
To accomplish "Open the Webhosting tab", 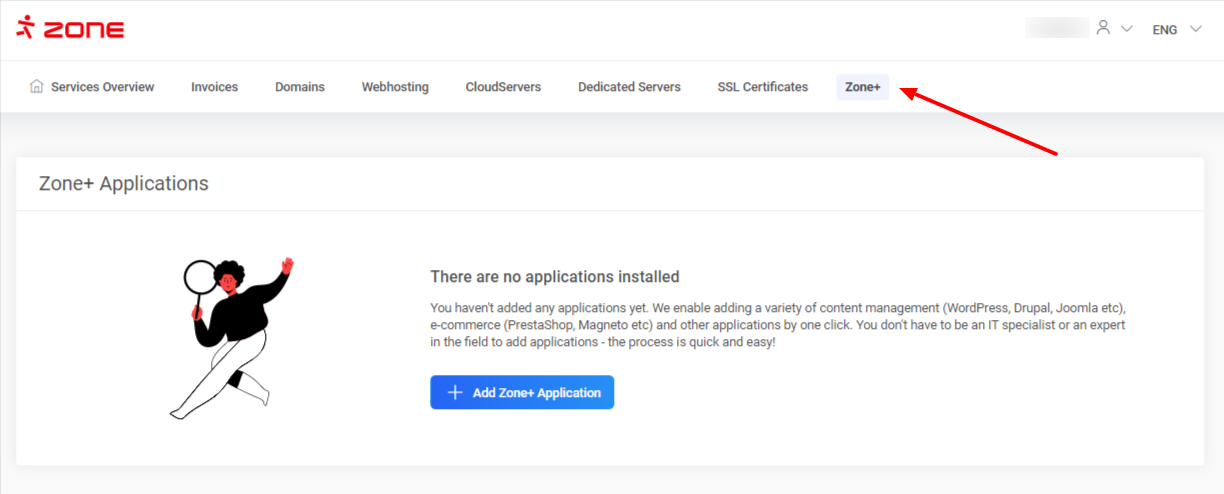I will [395, 87].
